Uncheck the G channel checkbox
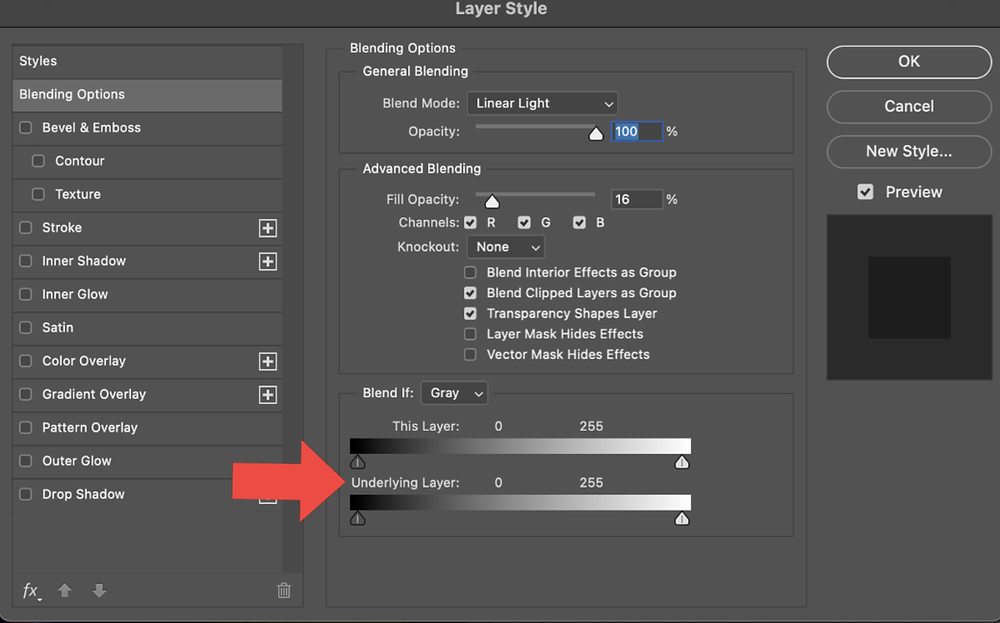 click(x=524, y=223)
